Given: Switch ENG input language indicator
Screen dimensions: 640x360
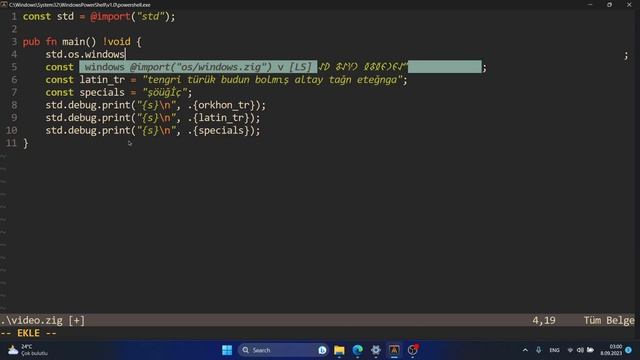Looking at the screenshot, I should point(554,350).
